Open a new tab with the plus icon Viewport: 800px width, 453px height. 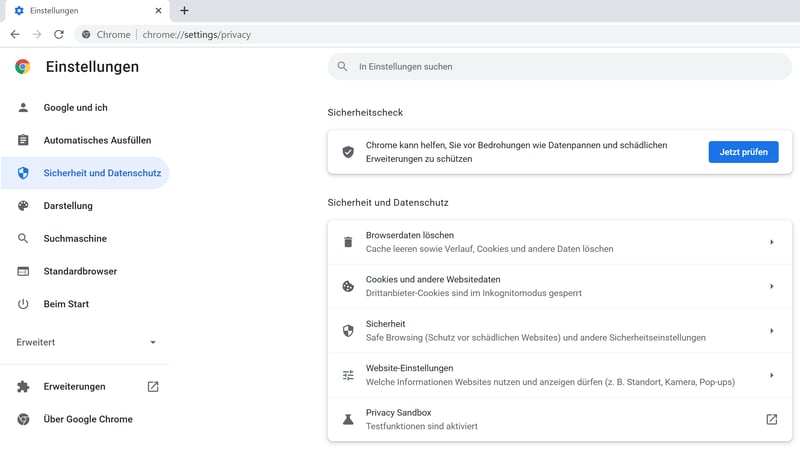184,10
